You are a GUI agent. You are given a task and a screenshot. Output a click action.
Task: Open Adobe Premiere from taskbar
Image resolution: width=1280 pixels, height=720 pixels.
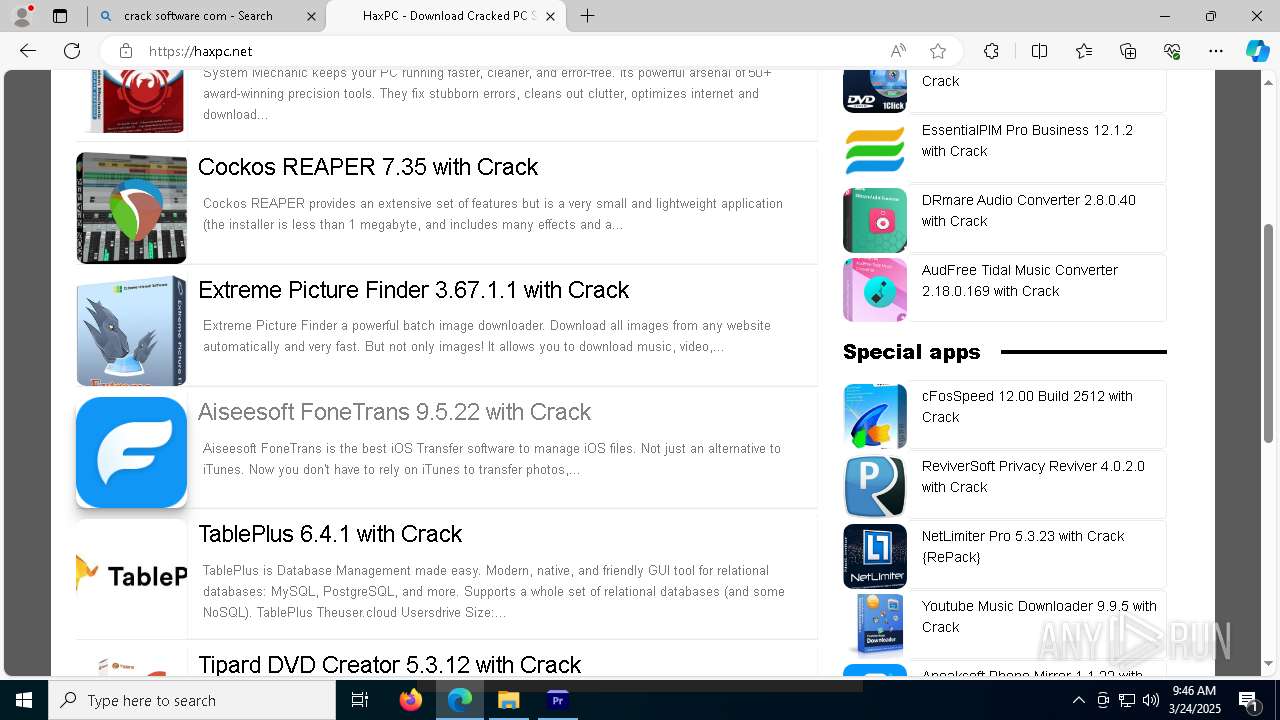click(x=557, y=700)
